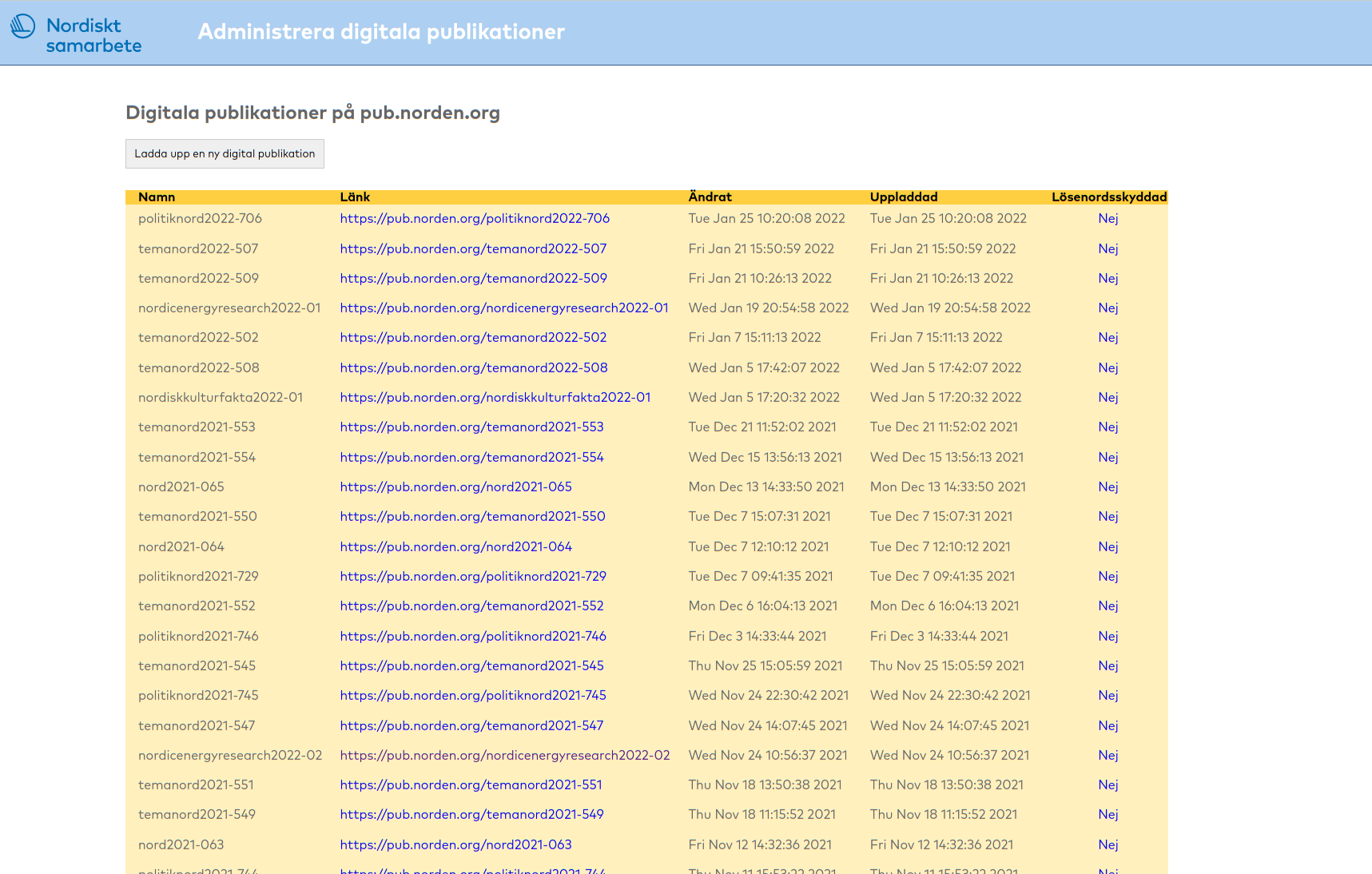Viewport: 1372px width, 874px height.
Task: Click the 'Ändrat' column header
Action: pyautogui.click(x=710, y=197)
